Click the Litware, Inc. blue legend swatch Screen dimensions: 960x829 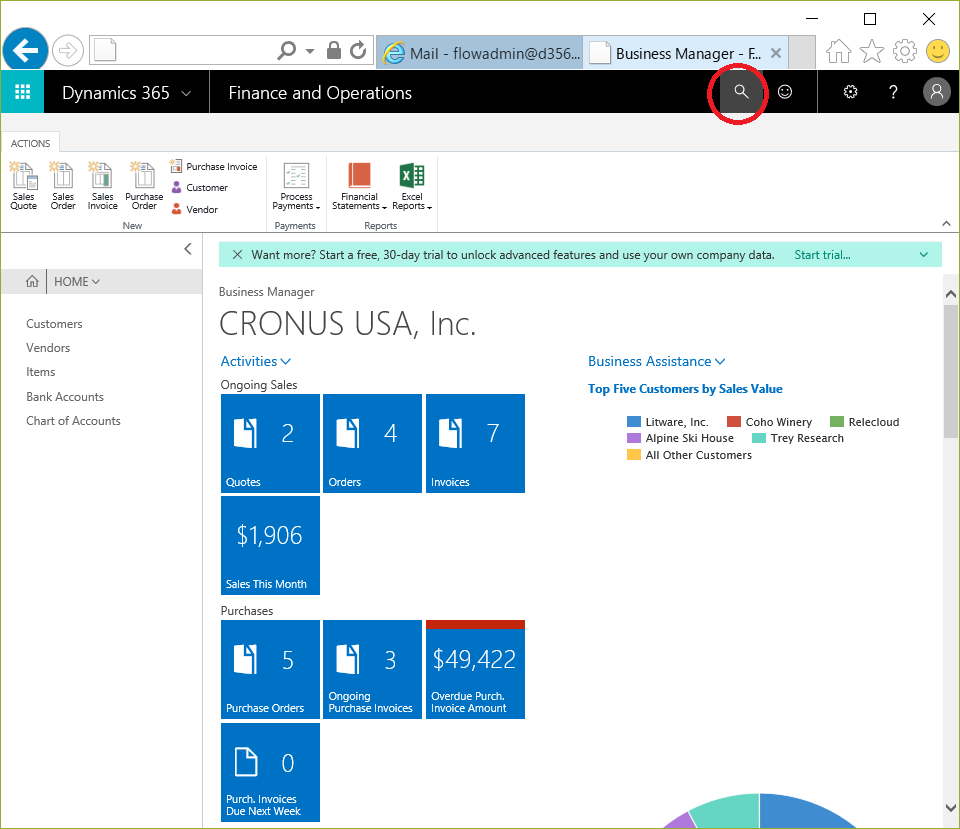coord(634,422)
